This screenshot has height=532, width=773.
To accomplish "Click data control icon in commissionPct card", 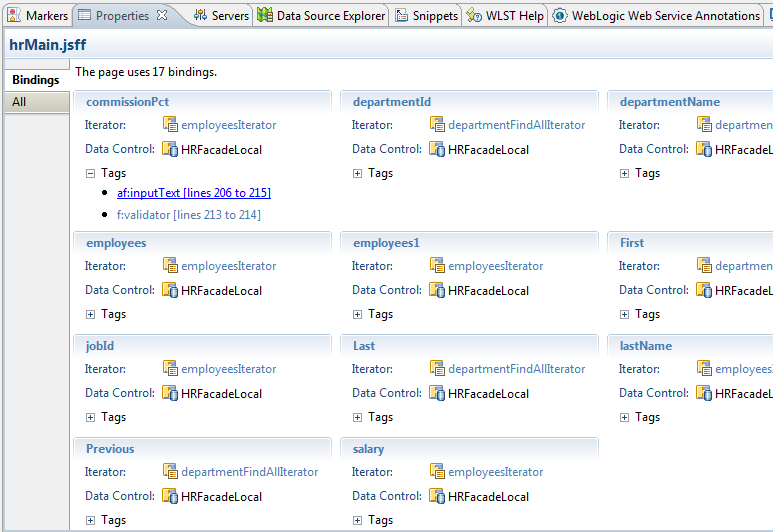I will [170, 149].
